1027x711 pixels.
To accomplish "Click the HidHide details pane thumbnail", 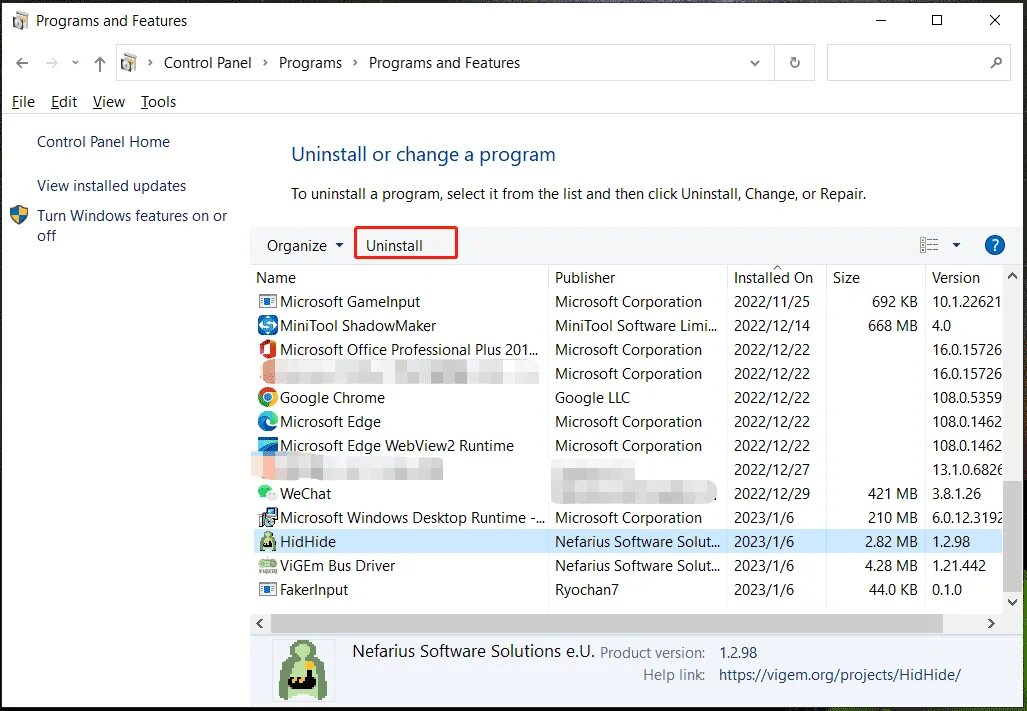I will click(x=303, y=670).
